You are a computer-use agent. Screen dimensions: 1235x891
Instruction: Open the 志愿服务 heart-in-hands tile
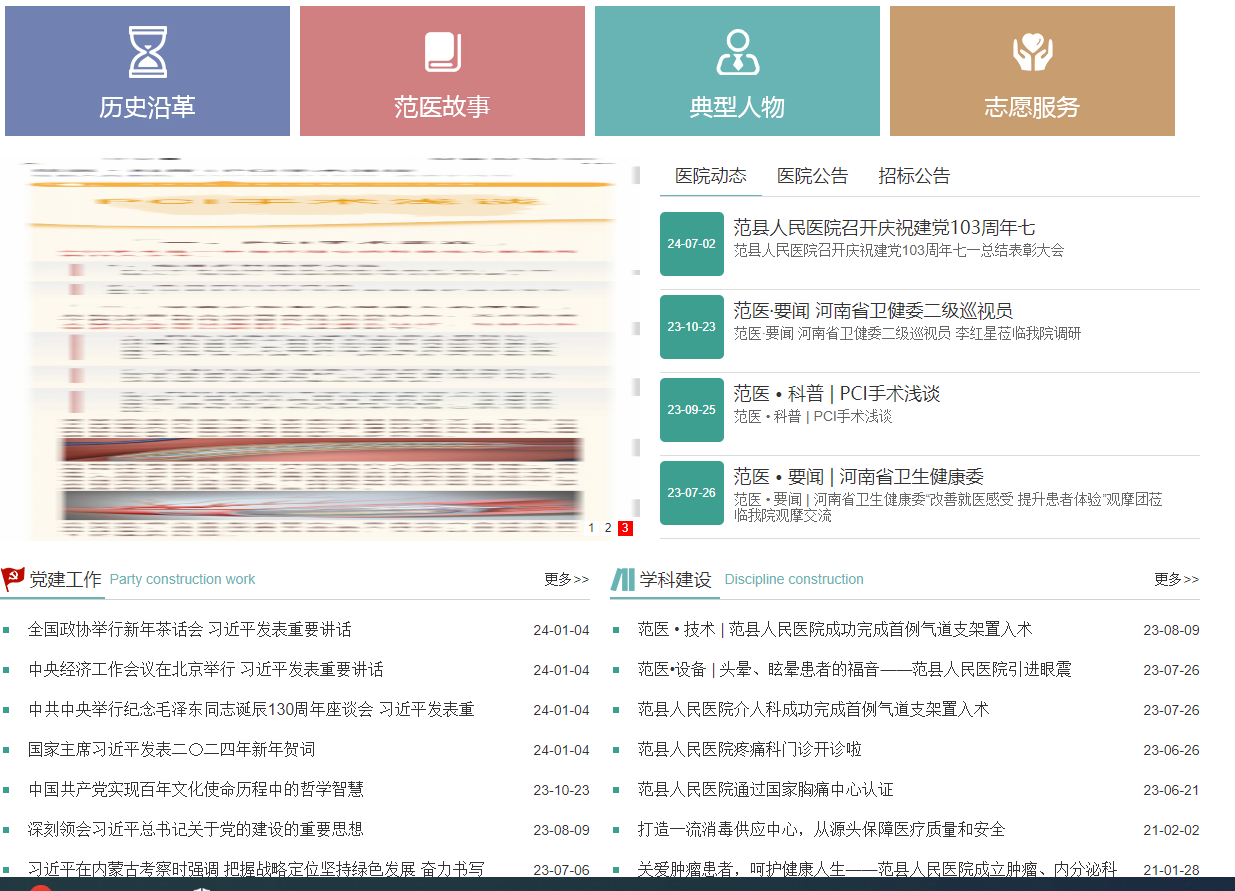(x=1032, y=71)
